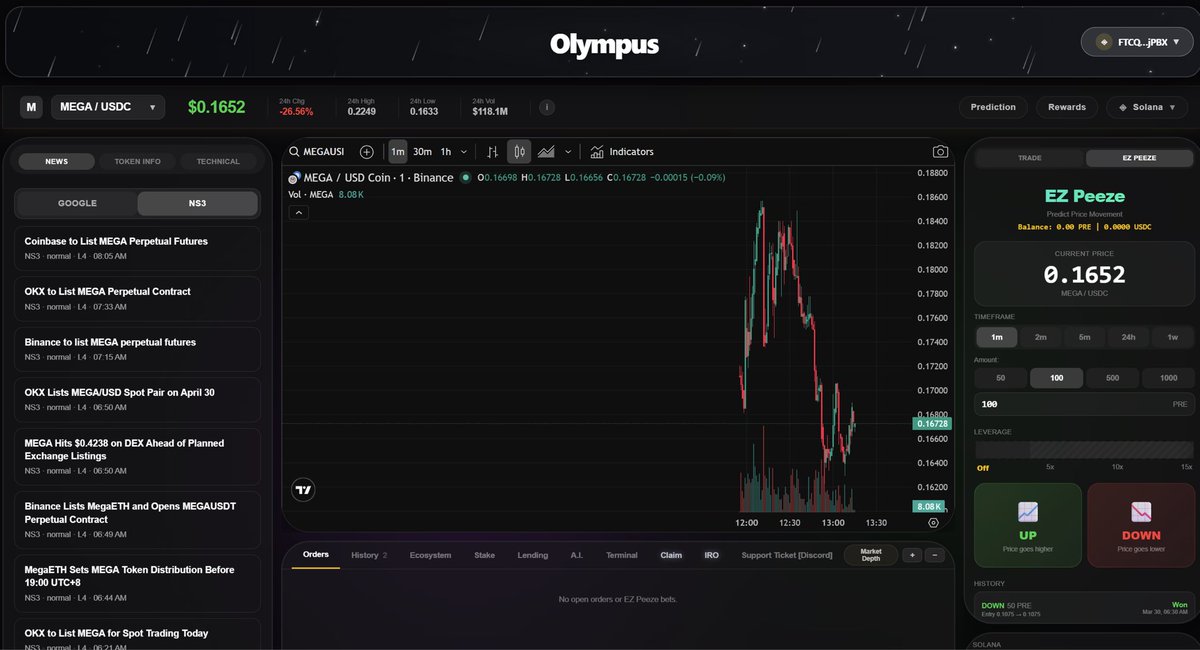The image size is (1200, 650).
Task: Click the TradingView logo on chart
Action: tap(303, 490)
